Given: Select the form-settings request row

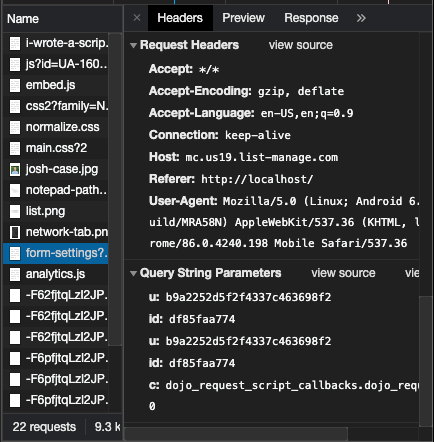Looking at the screenshot, I should 56,253.
